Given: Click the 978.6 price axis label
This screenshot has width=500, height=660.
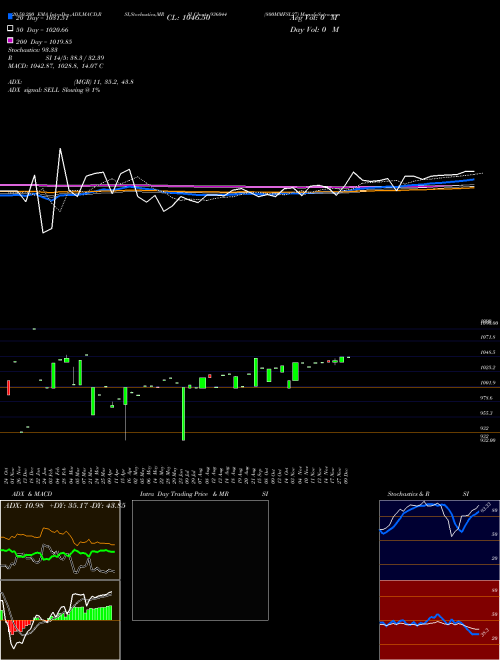Looking at the screenshot, I should click(x=487, y=398).
